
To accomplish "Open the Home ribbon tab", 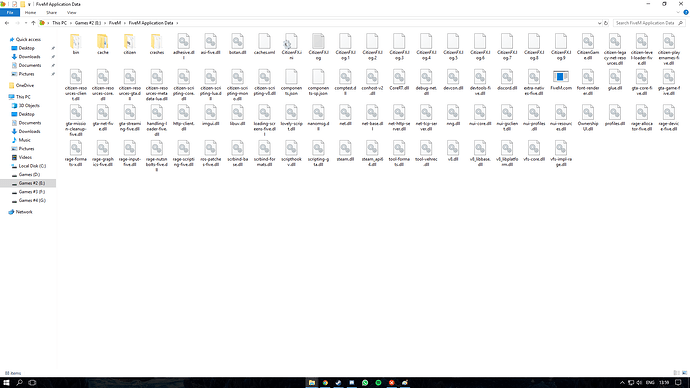I will [x=30, y=13].
